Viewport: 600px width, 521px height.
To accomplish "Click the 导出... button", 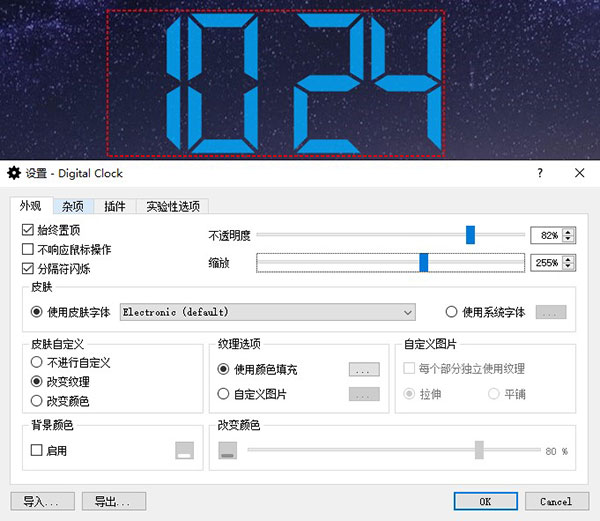I will click(114, 501).
